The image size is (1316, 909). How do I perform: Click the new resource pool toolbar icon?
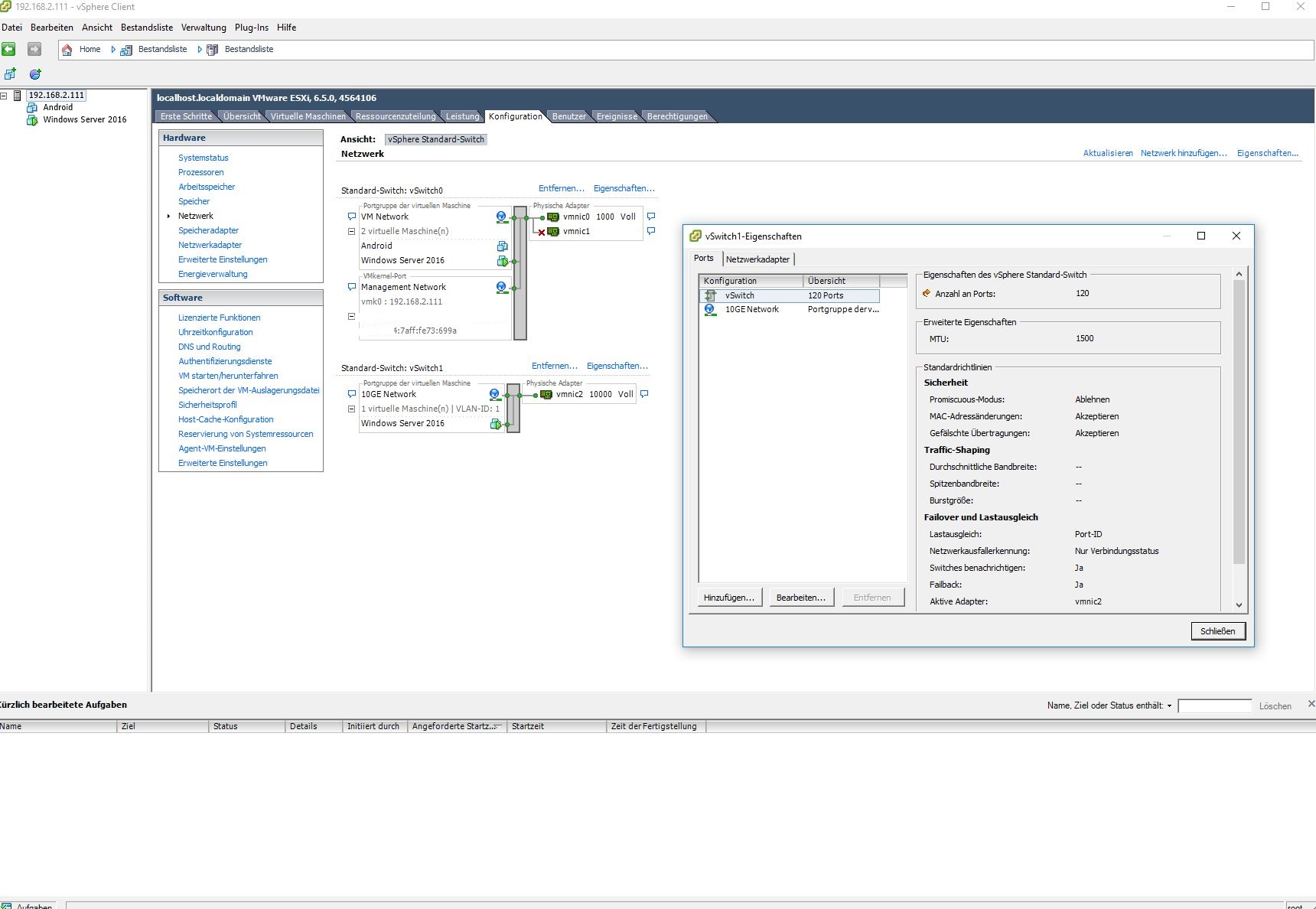(x=34, y=74)
